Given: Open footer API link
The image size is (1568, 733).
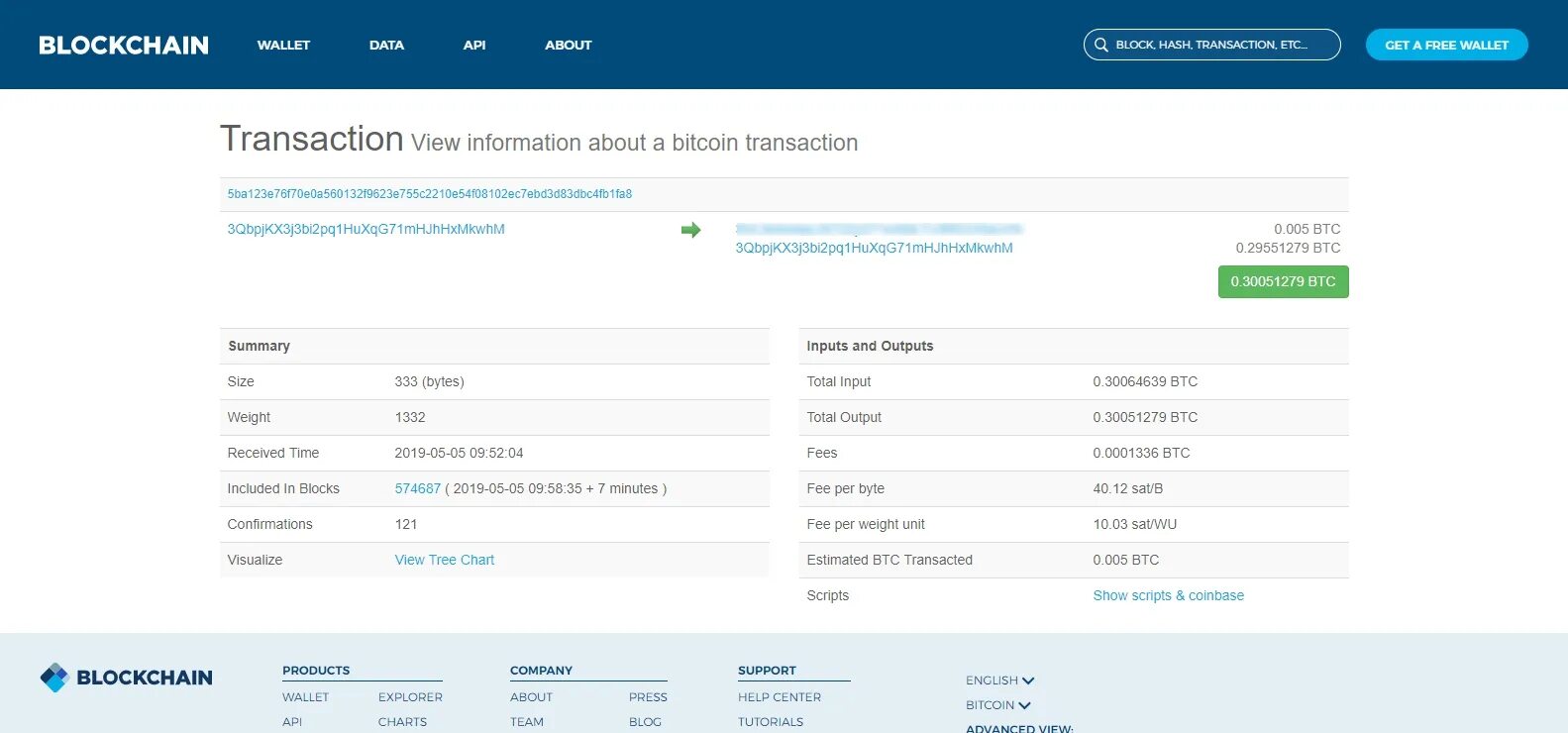Looking at the screenshot, I should pyautogui.click(x=292, y=722).
